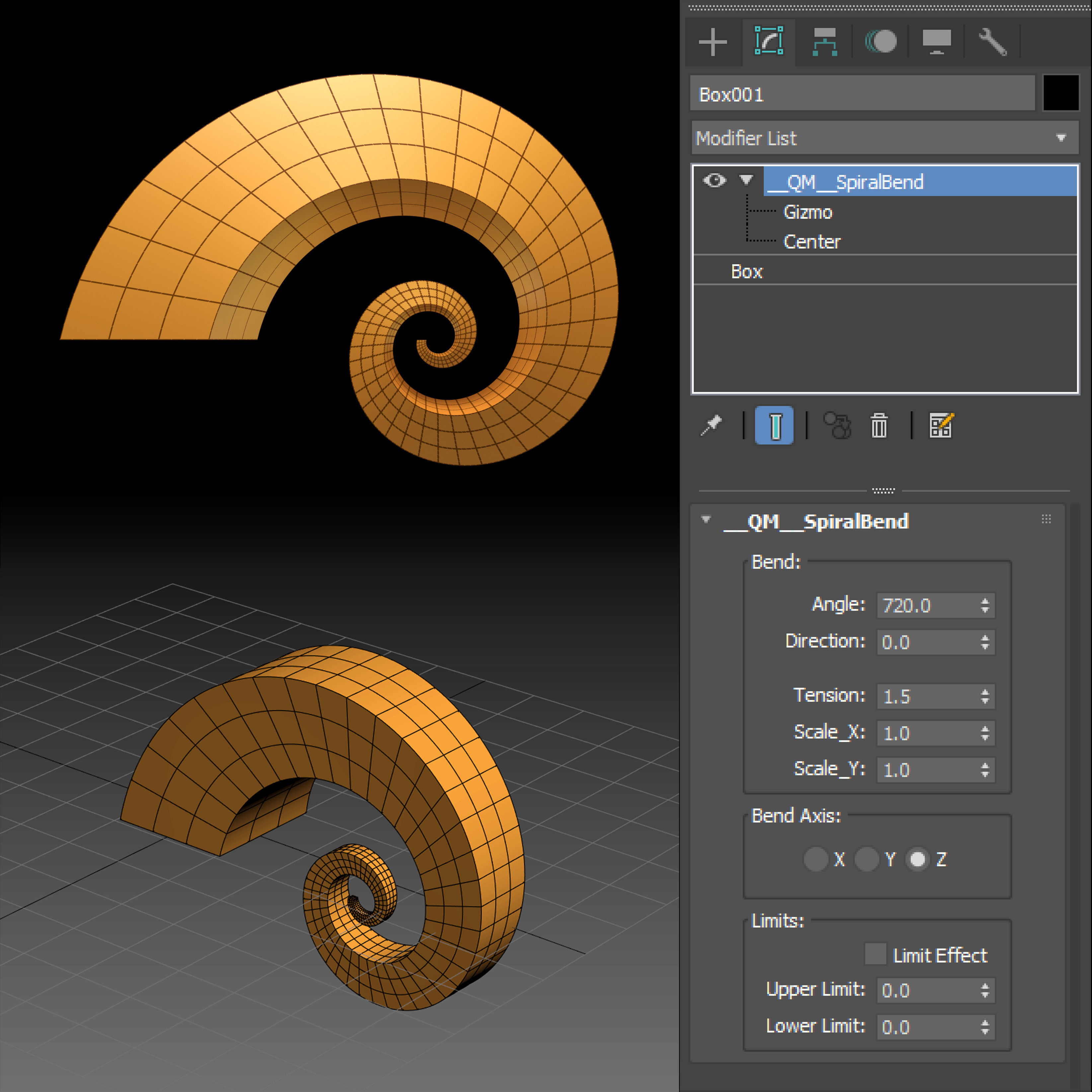The image size is (1092, 1092).
Task: Open the black object color swatch
Action: 1061,93
